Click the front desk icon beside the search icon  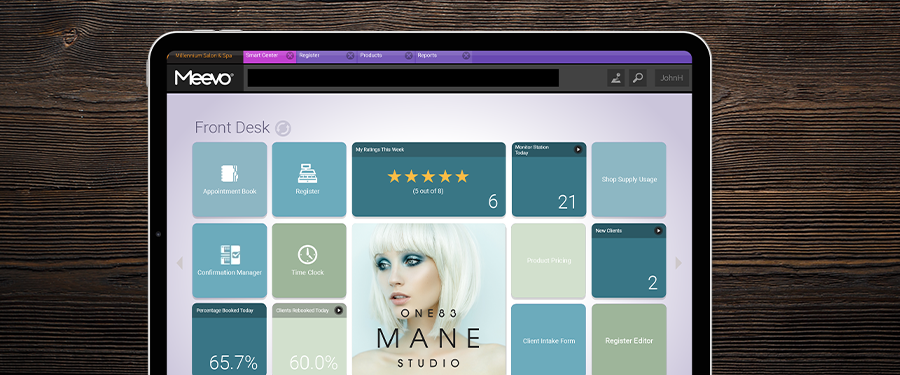pyautogui.click(x=616, y=78)
